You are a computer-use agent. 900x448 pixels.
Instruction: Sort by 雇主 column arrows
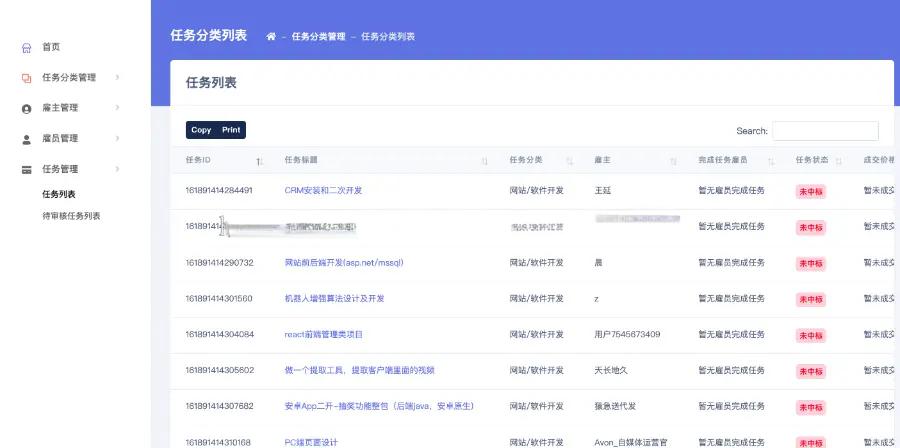click(x=673, y=162)
